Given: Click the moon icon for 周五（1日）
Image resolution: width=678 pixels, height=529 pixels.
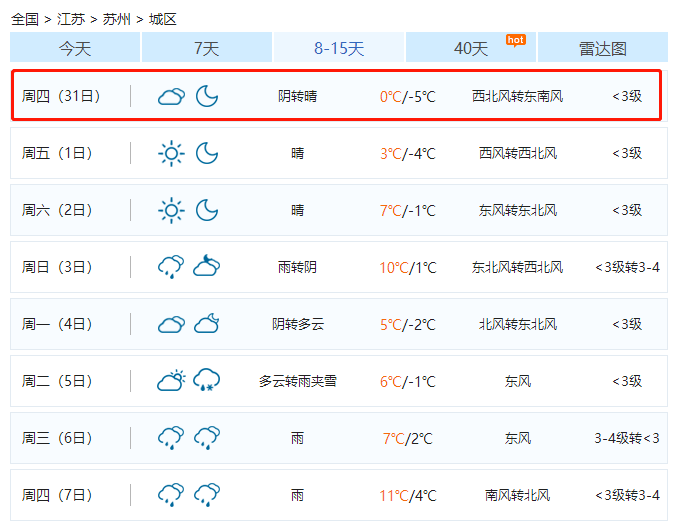Looking at the screenshot, I should (x=207, y=153).
